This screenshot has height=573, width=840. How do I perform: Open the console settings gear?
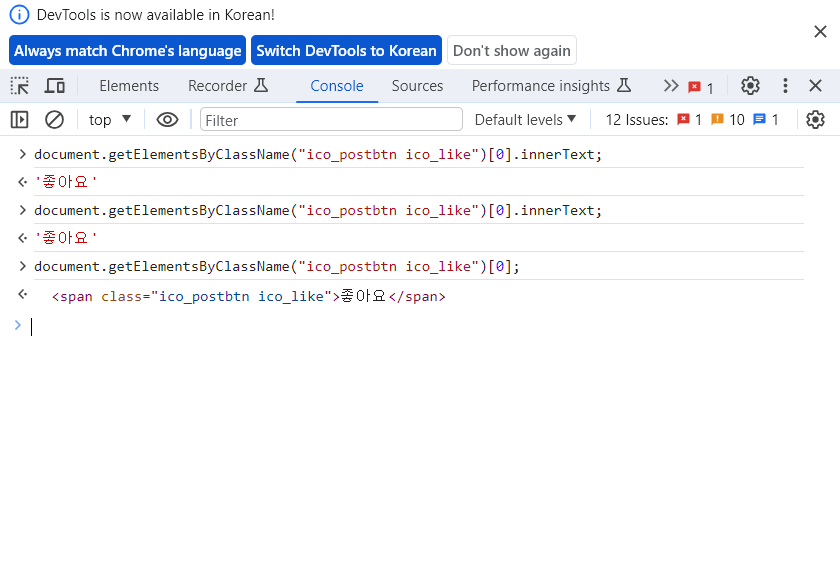coord(815,119)
